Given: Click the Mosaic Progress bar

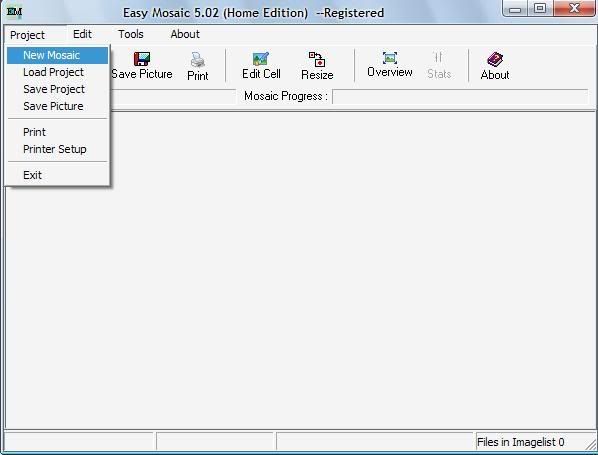Looking at the screenshot, I should [460, 96].
